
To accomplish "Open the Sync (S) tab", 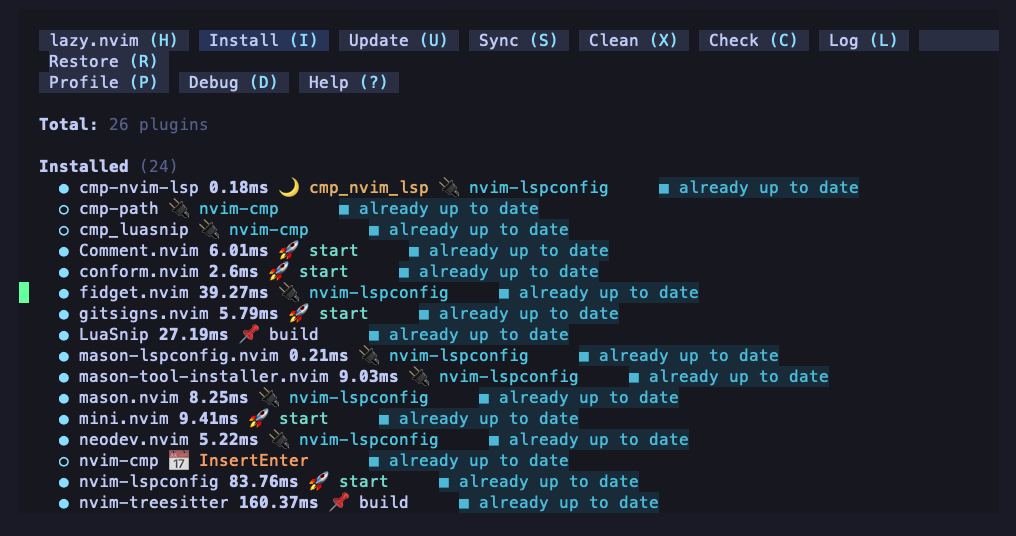I will (518, 40).
